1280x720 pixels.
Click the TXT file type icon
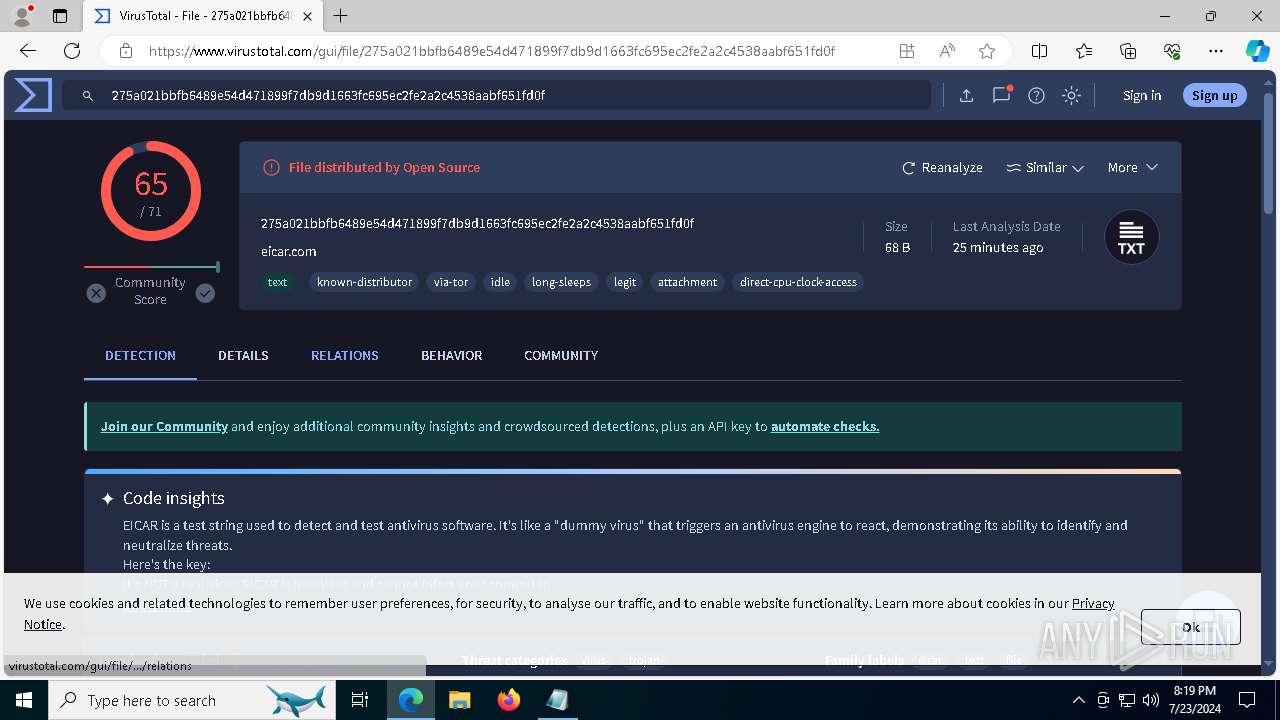click(1131, 237)
